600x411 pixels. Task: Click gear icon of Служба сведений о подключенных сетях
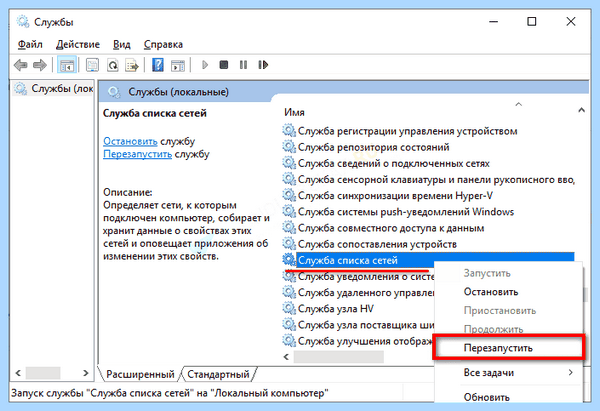point(289,163)
